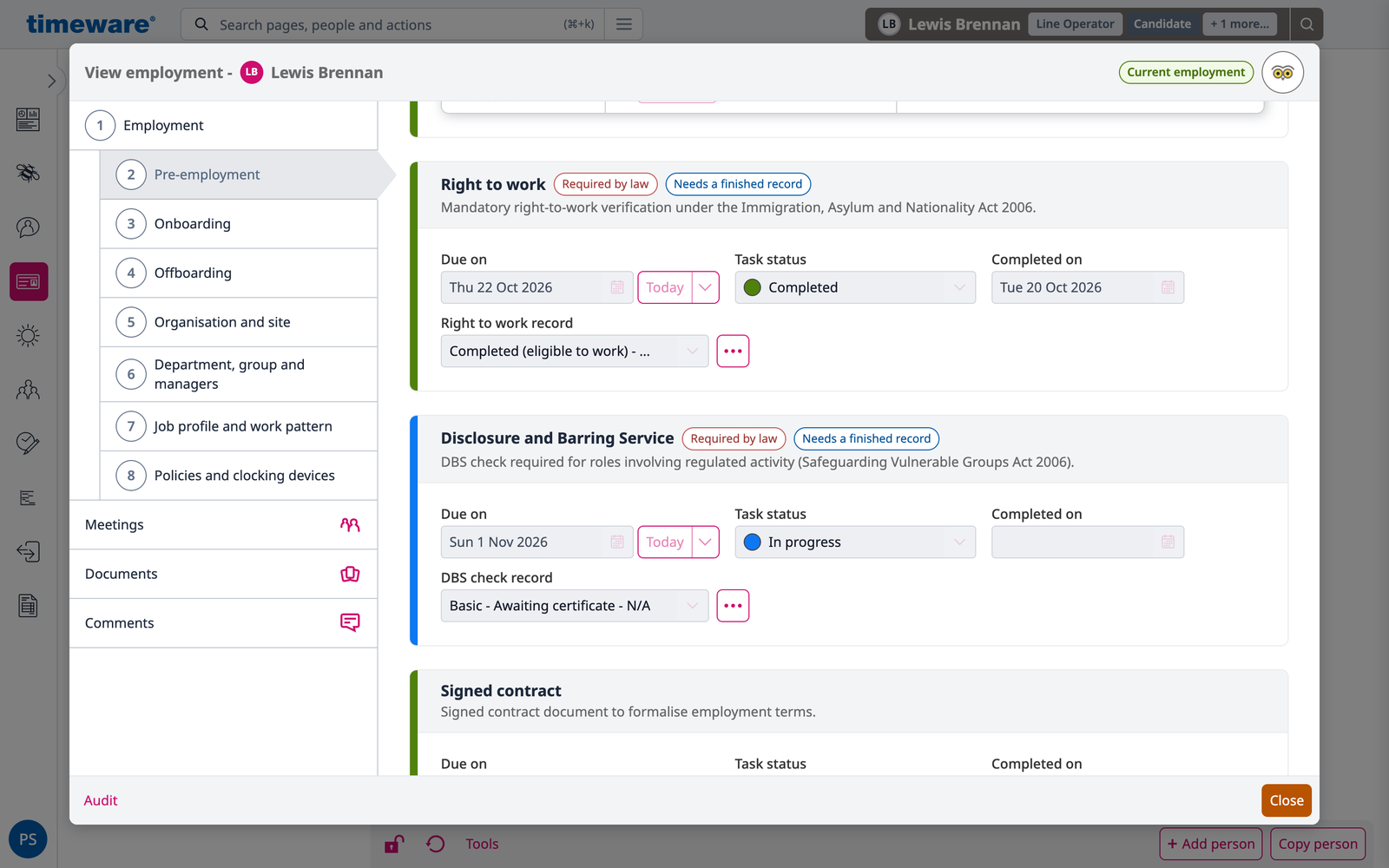The height and width of the screenshot is (868, 1389).
Task: Open Policies and clocking devices step
Action: 239,476
